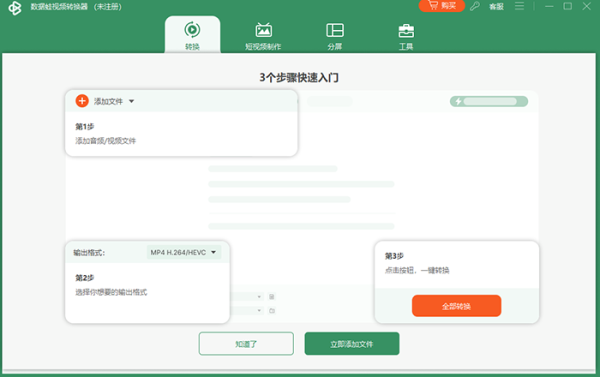
Task: Click the key register icon
Action: [475, 6]
